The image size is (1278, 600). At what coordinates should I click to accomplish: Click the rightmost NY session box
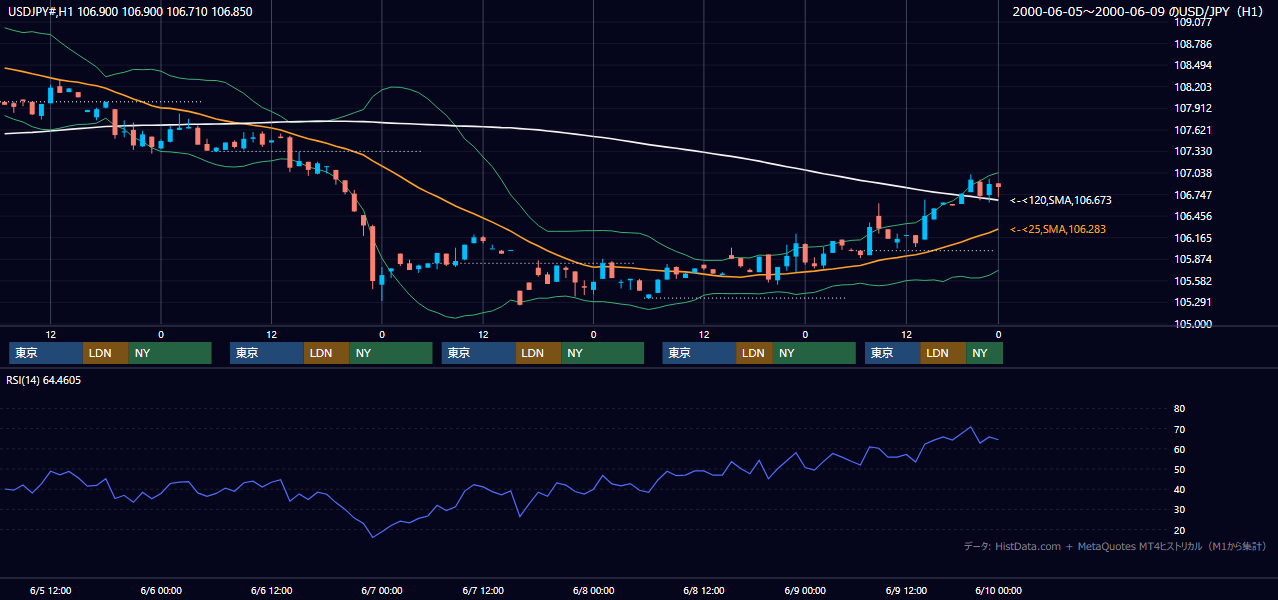coord(984,353)
